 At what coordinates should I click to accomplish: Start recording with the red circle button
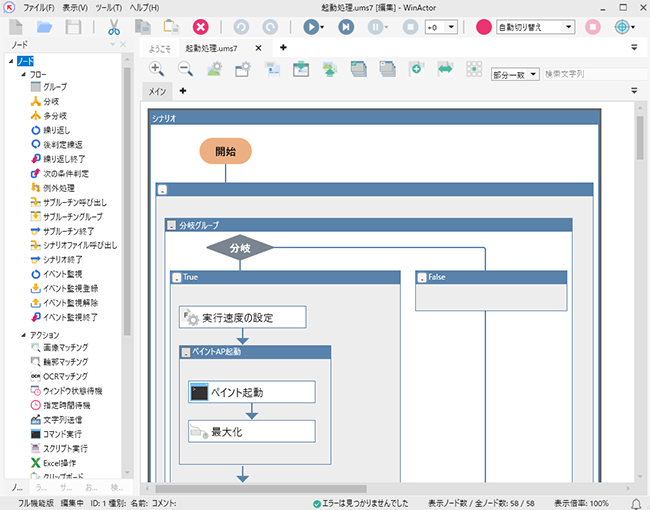point(484,27)
